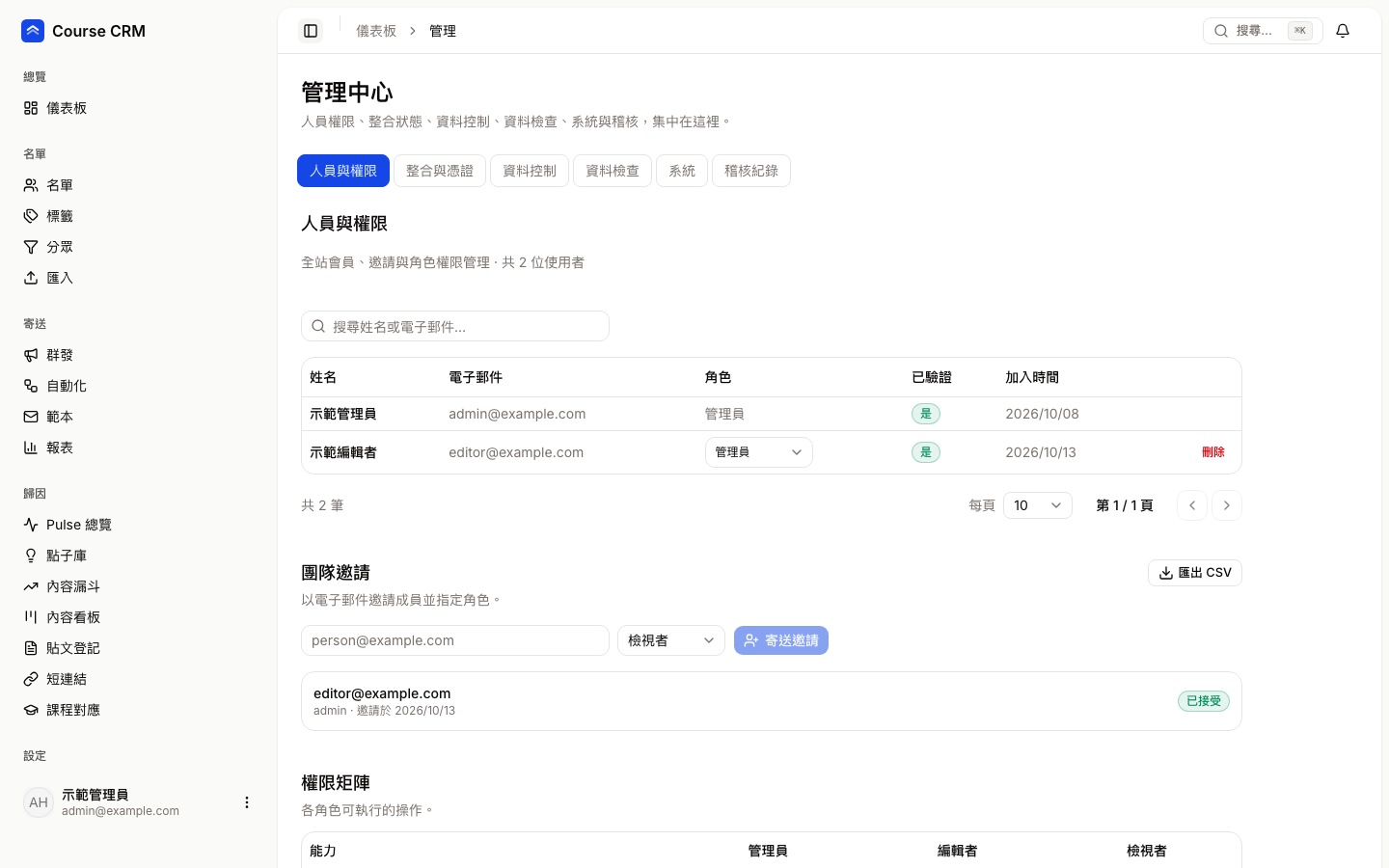
Task: Focus the name or email search field
Action: [455, 326]
